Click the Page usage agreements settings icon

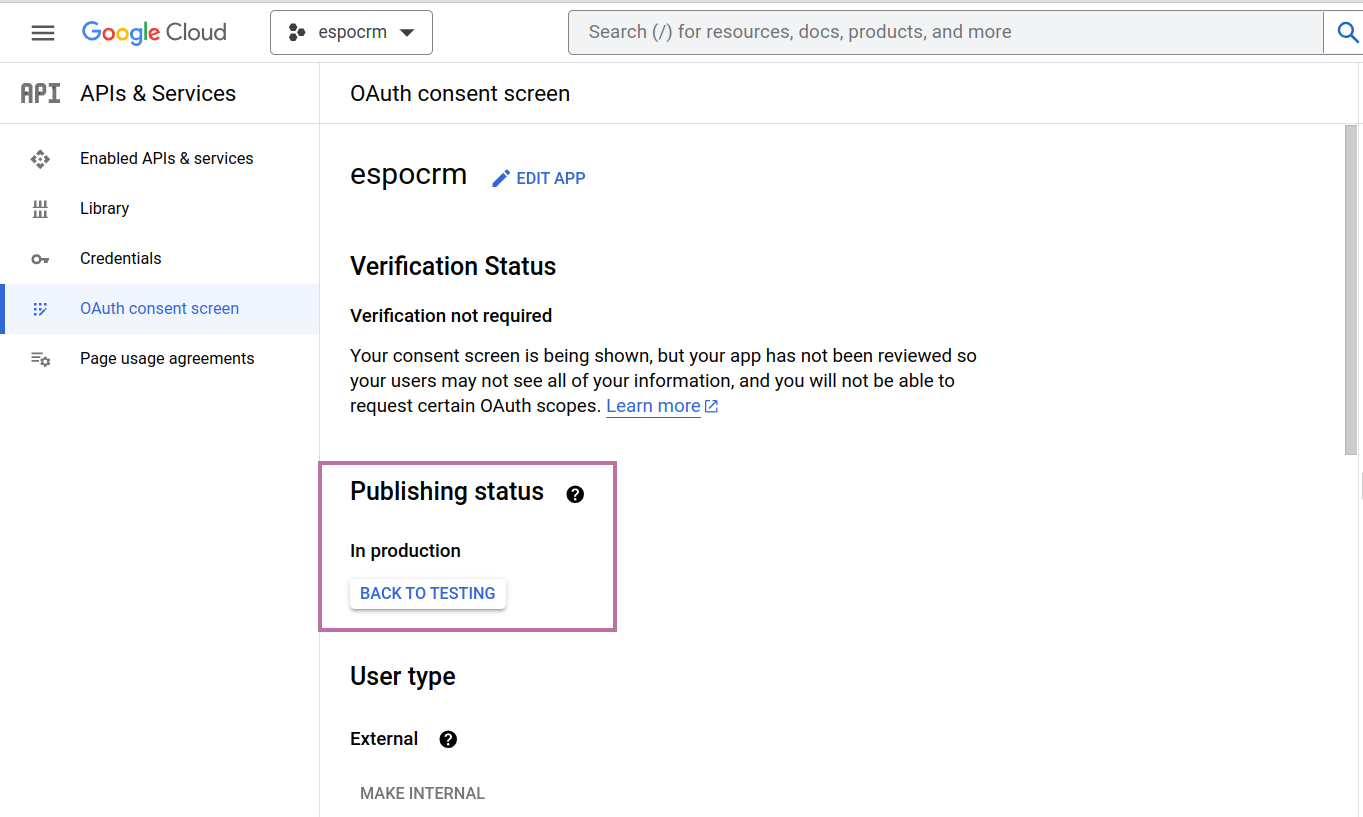point(40,359)
